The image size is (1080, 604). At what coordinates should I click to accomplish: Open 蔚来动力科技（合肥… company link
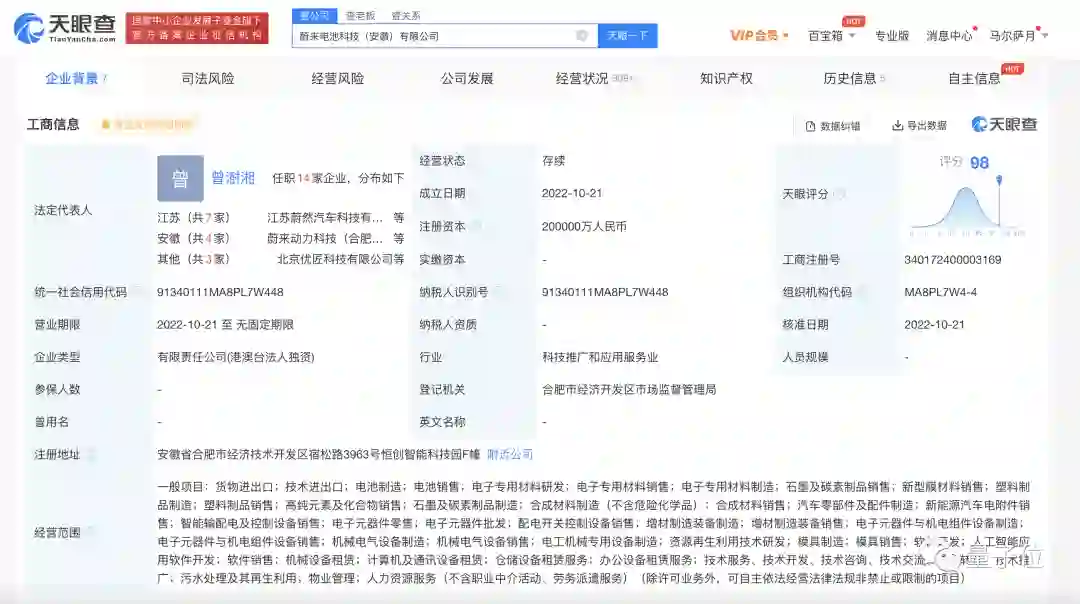tap(324, 238)
